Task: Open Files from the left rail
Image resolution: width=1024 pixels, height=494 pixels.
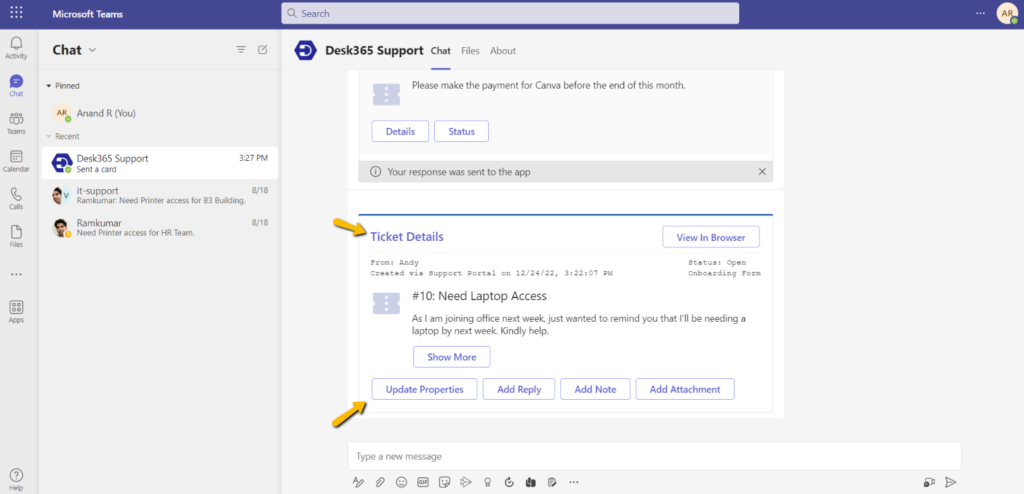Action: click(16, 237)
